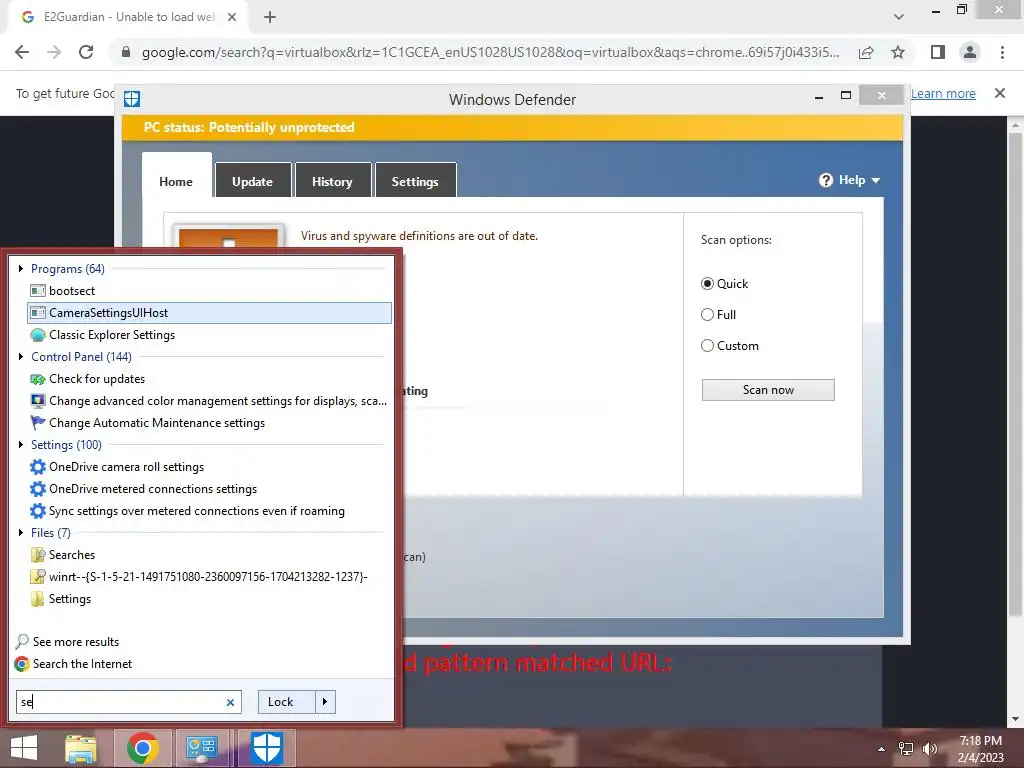Open File Explorer from taskbar
The image size is (1024, 768).
(x=80, y=748)
